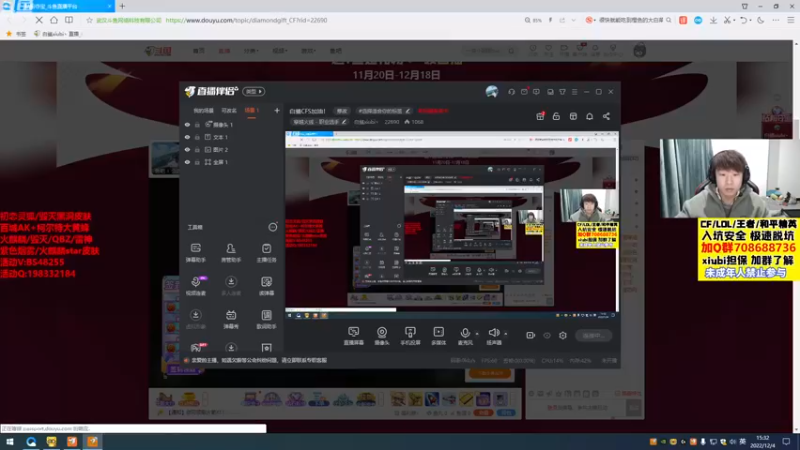The image size is (800, 450).
Task: Expand the 视频 menu on Douyu page
Action: click(279, 51)
